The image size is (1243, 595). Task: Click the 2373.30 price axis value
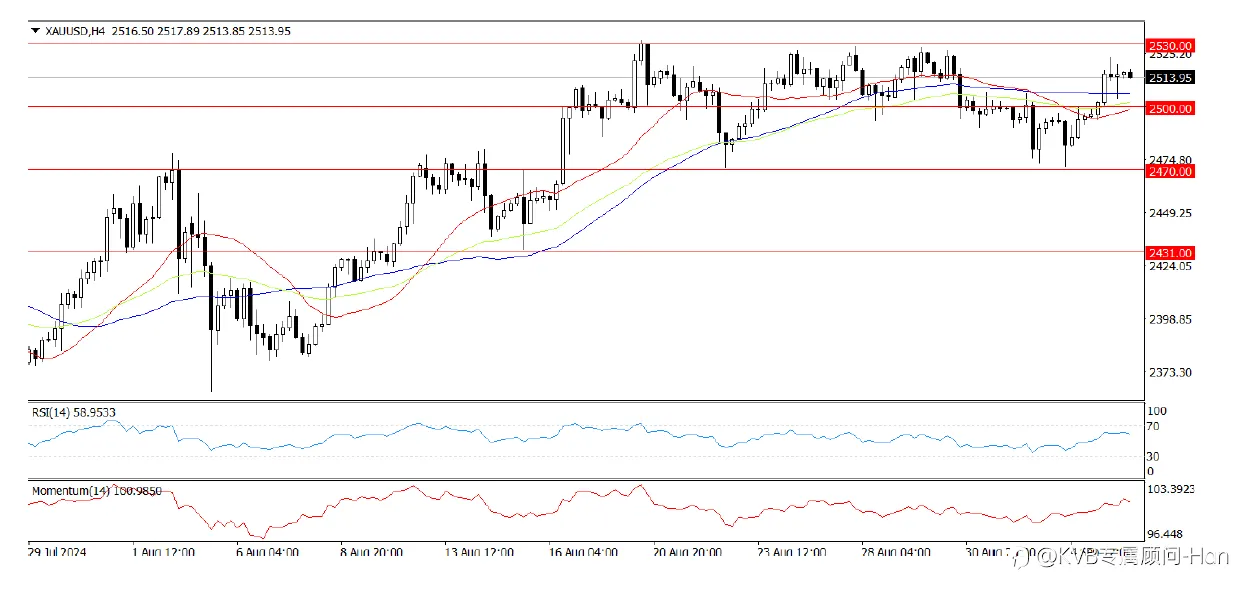[x=1170, y=372]
